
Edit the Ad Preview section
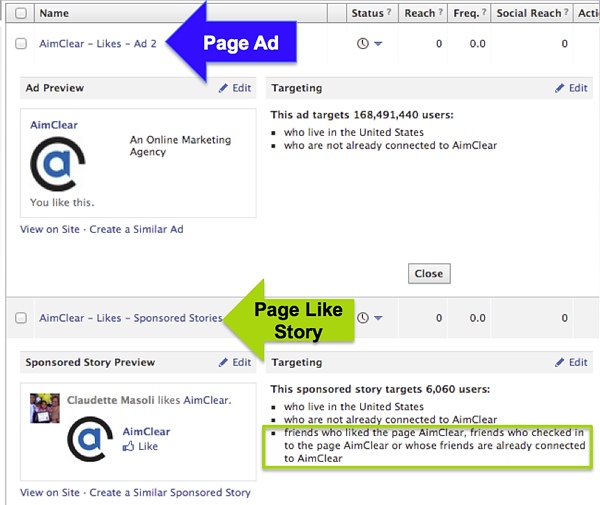(242, 88)
